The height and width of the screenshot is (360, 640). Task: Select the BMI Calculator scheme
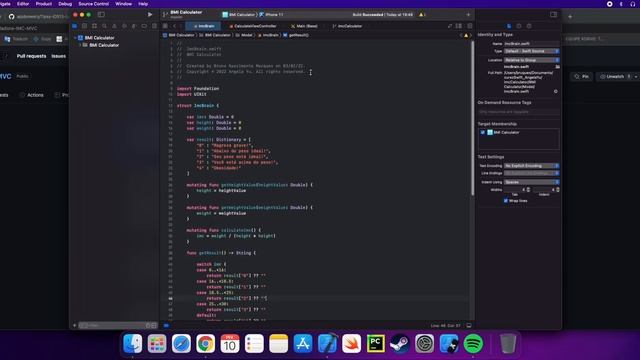(239, 15)
